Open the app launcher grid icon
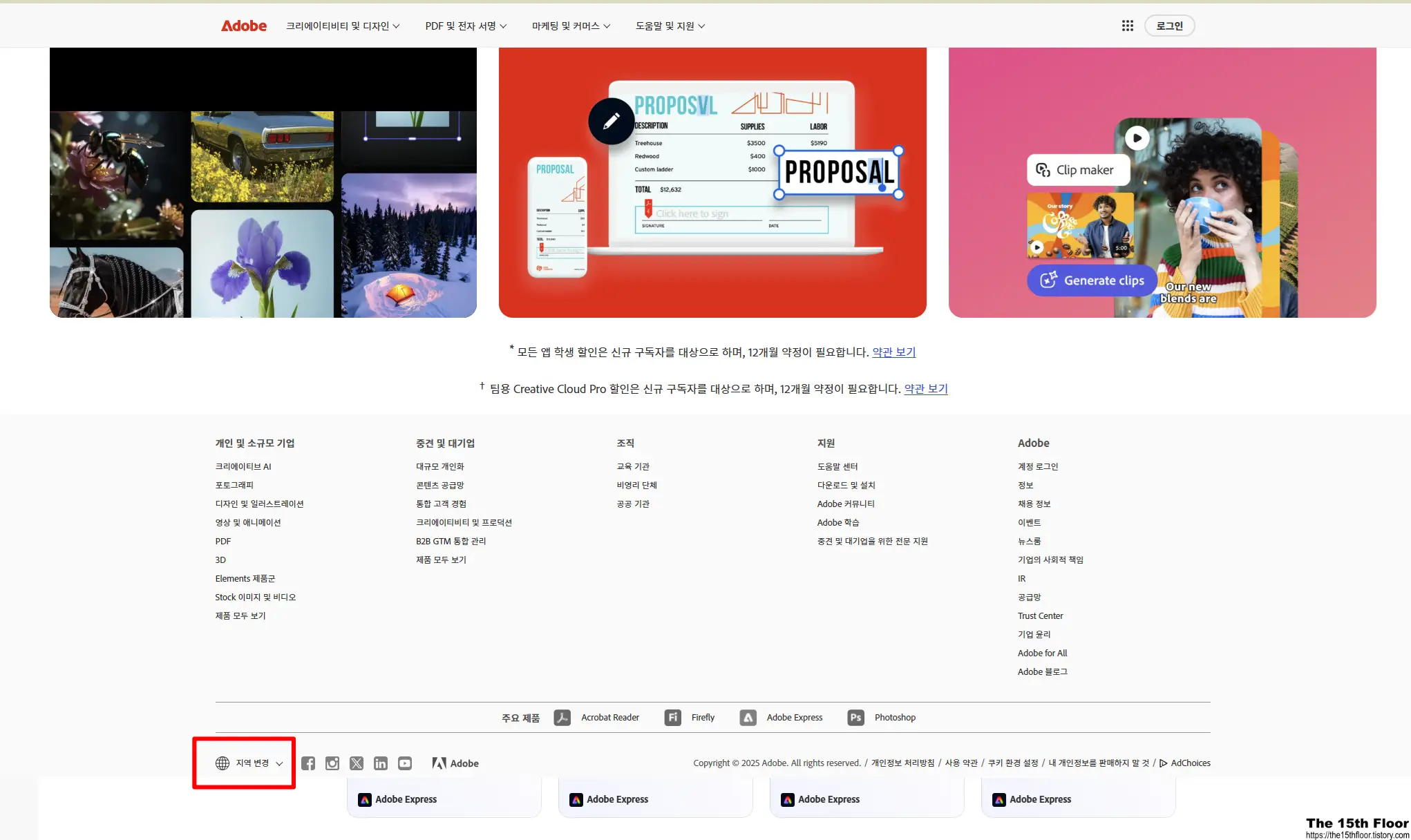 [x=1128, y=26]
